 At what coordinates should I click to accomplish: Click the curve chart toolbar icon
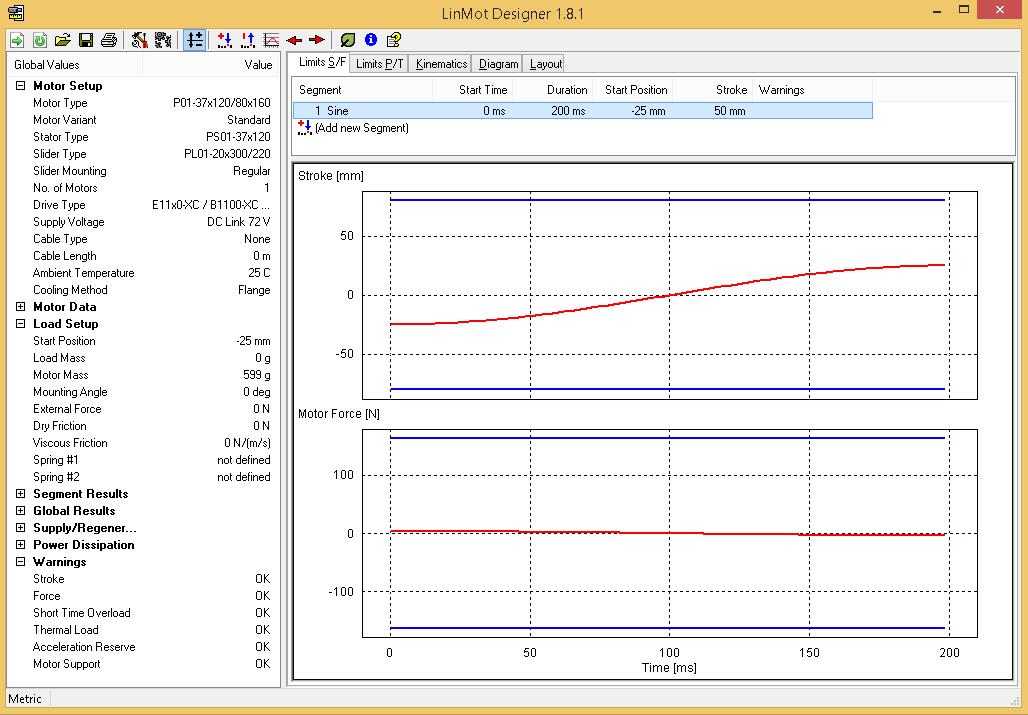pyautogui.click(x=271, y=40)
